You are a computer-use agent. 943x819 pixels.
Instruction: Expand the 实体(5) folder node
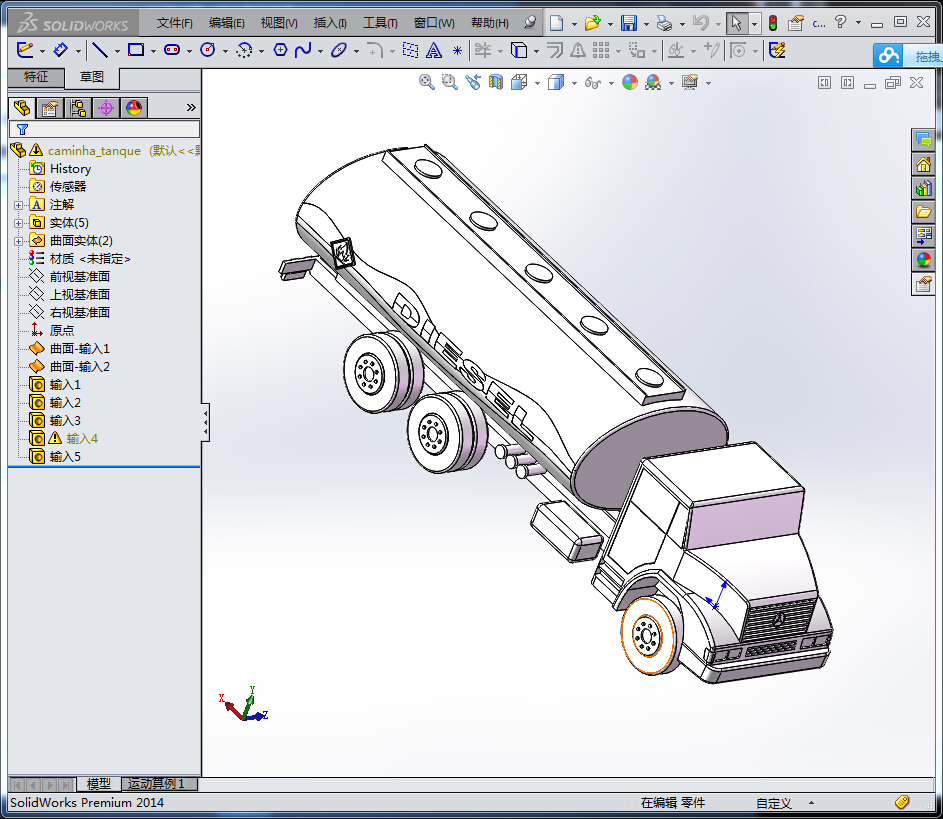point(18,223)
